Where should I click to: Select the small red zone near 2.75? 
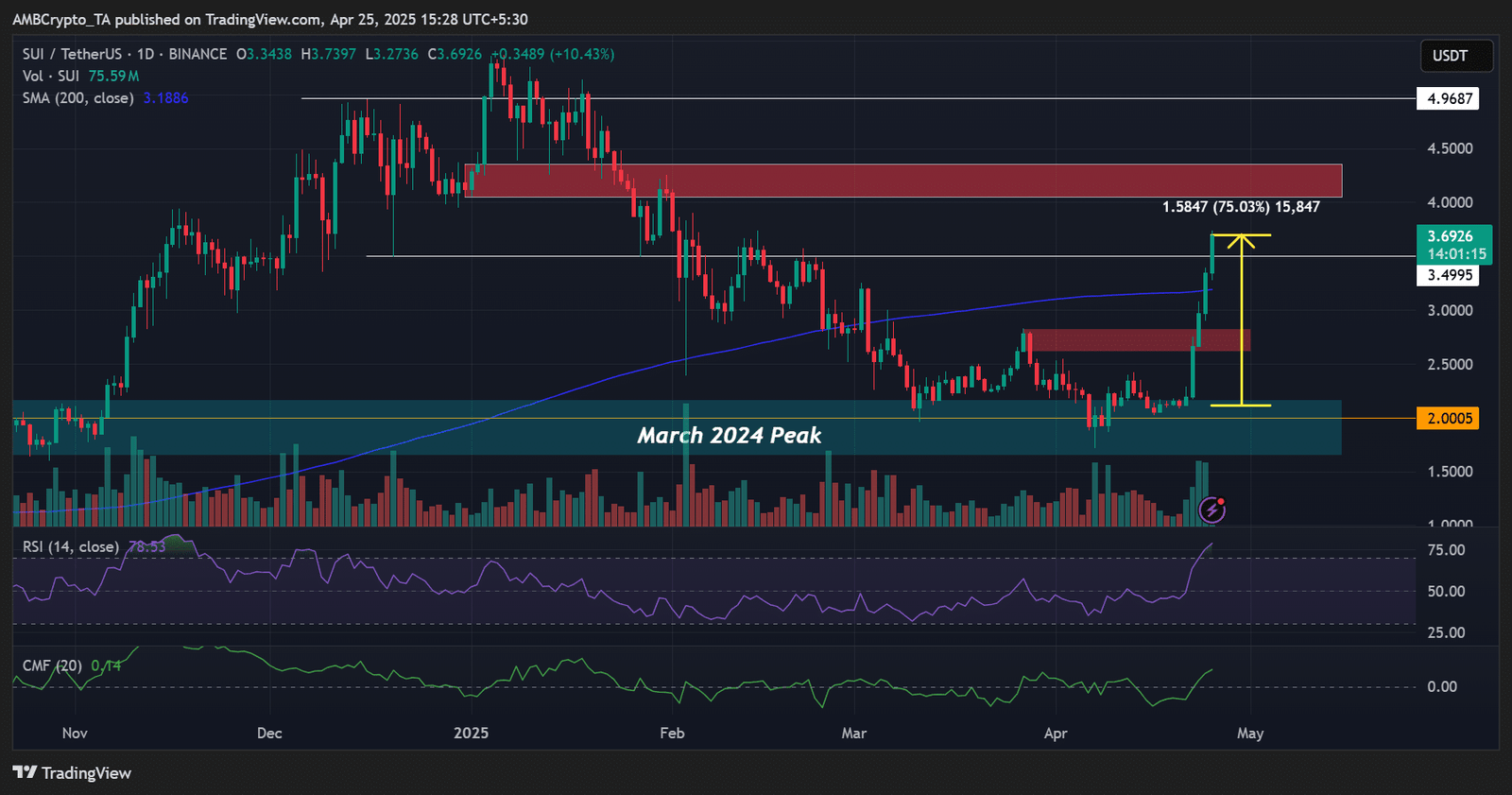(1136, 340)
